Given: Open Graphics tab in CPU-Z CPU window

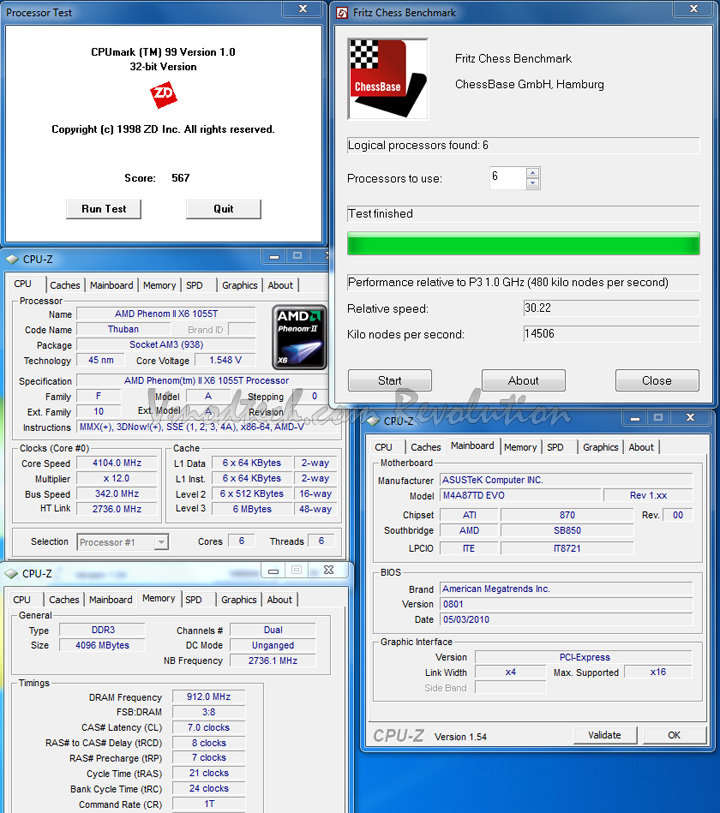Looking at the screenshot, I should pyautogui.click(x=239, y=285).
